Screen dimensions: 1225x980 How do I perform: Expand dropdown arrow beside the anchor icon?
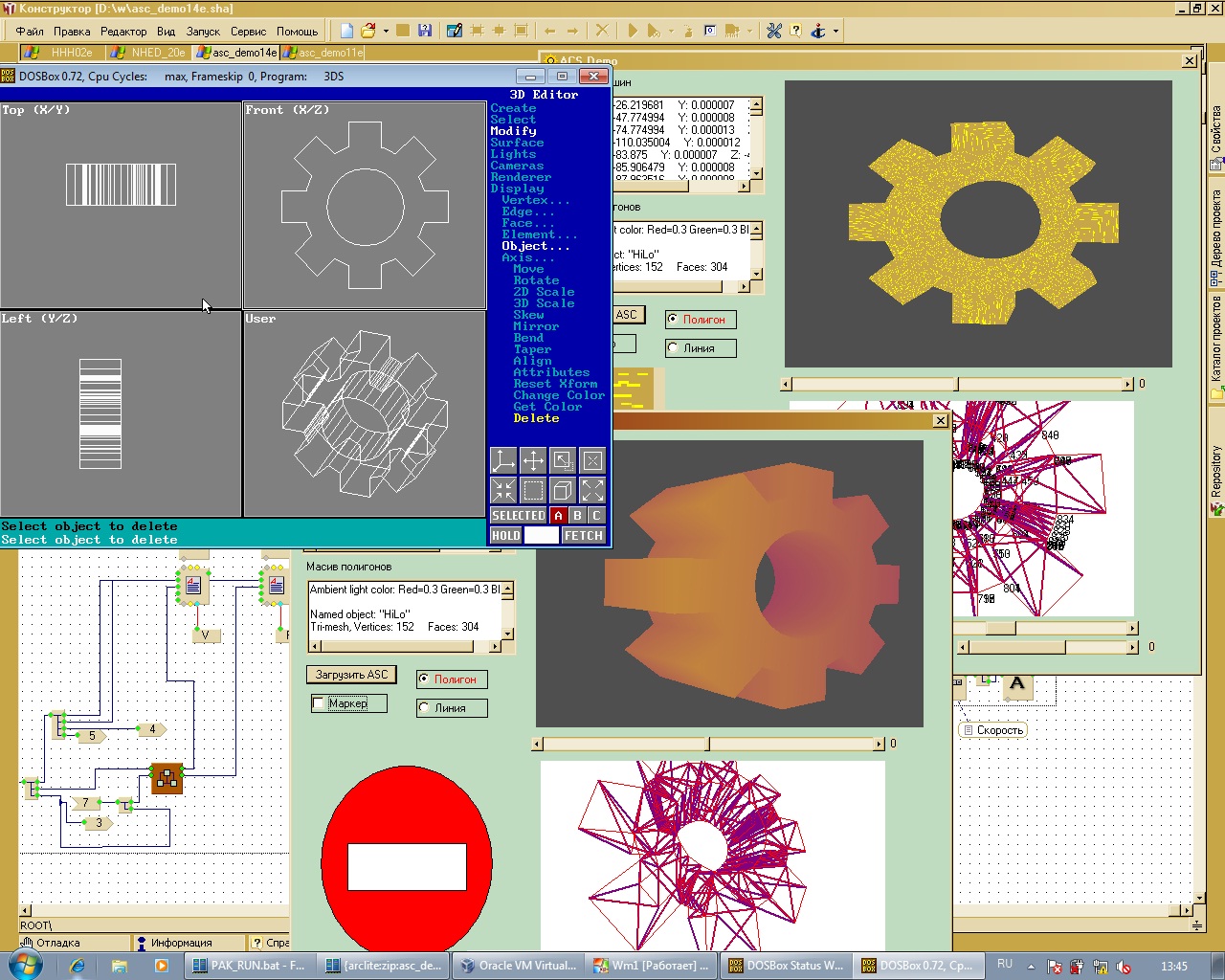tap(835, 31)
